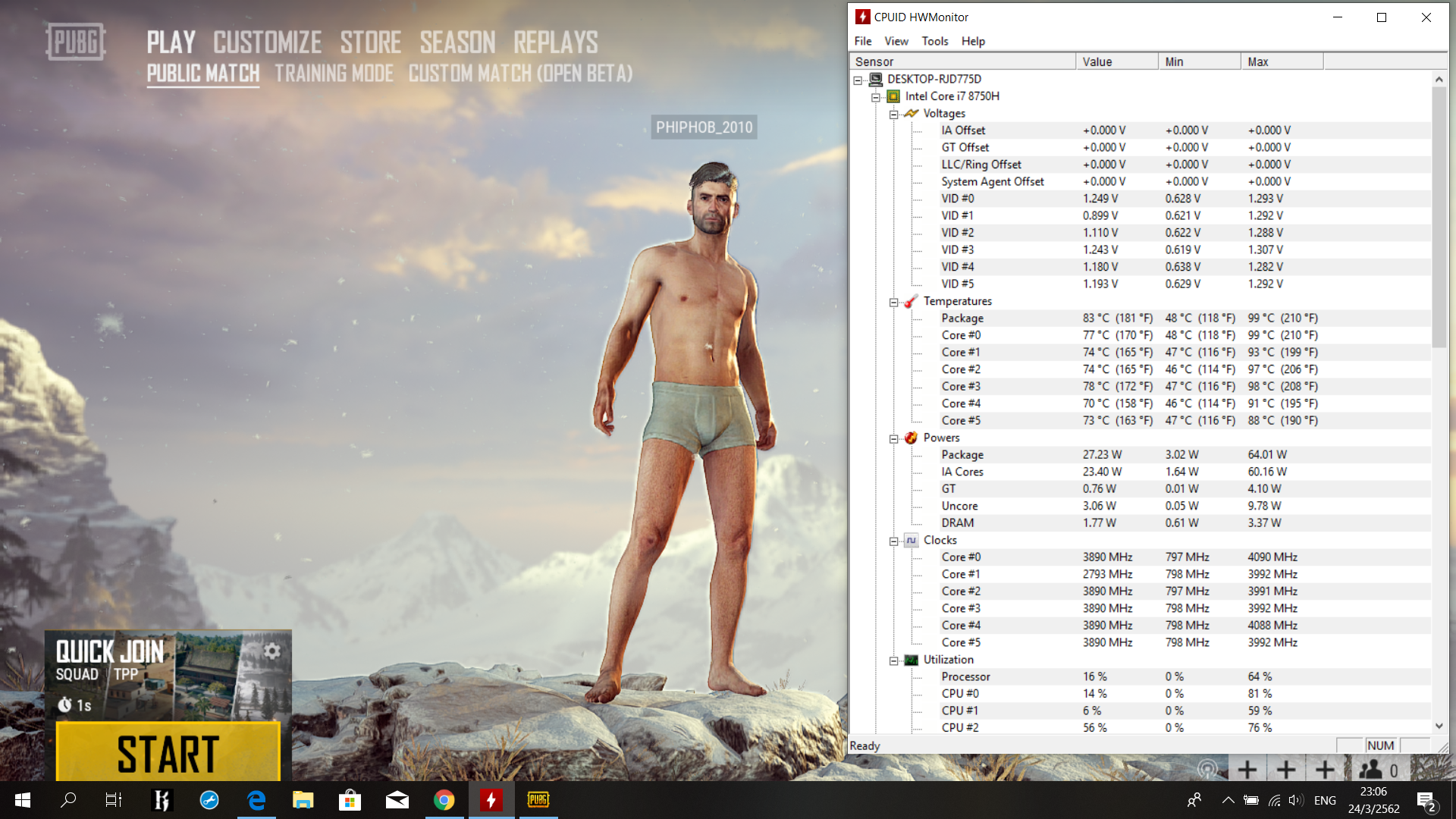Click the Temperatures thermometer icon
Image resolution: width=1456 pixels, height=819 pixels.
click(911, 301)
